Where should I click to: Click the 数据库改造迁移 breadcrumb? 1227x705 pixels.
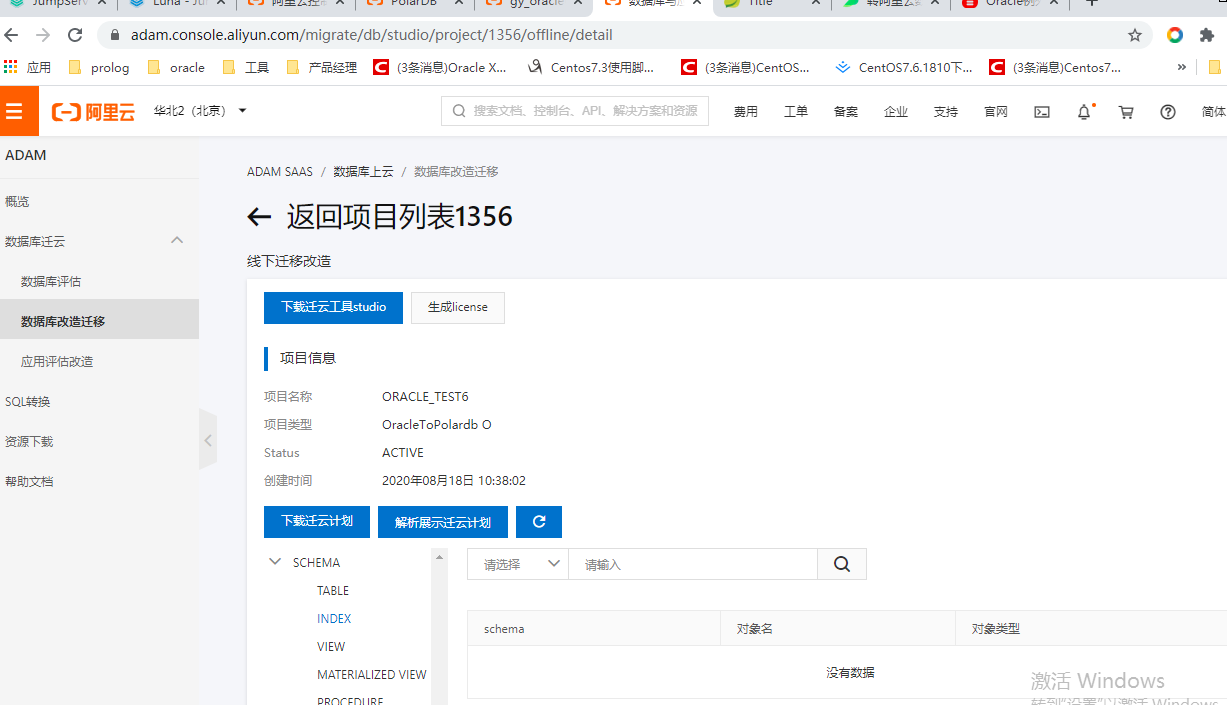coord(456,172)
